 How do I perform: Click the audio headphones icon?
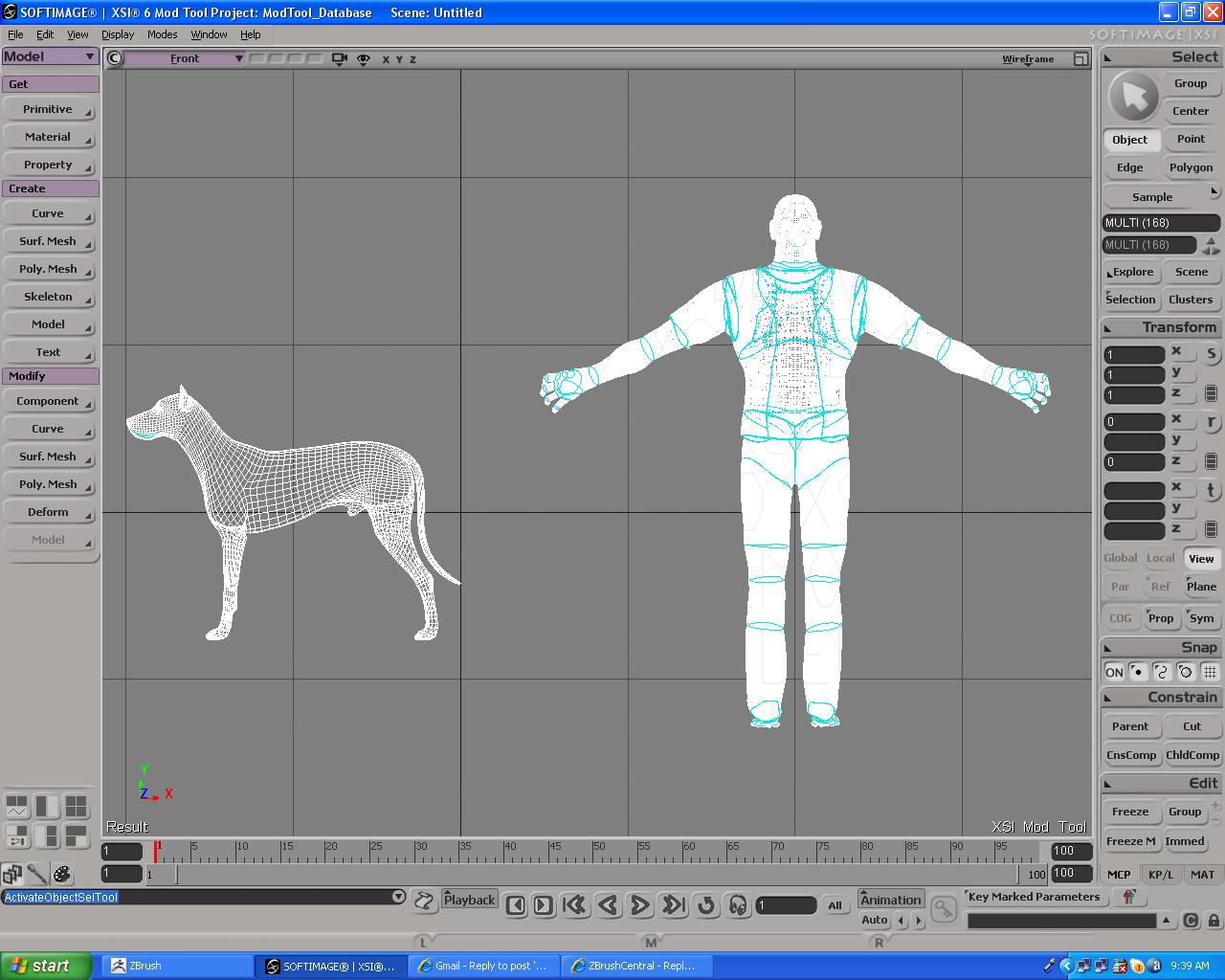(x=737, y=904)
